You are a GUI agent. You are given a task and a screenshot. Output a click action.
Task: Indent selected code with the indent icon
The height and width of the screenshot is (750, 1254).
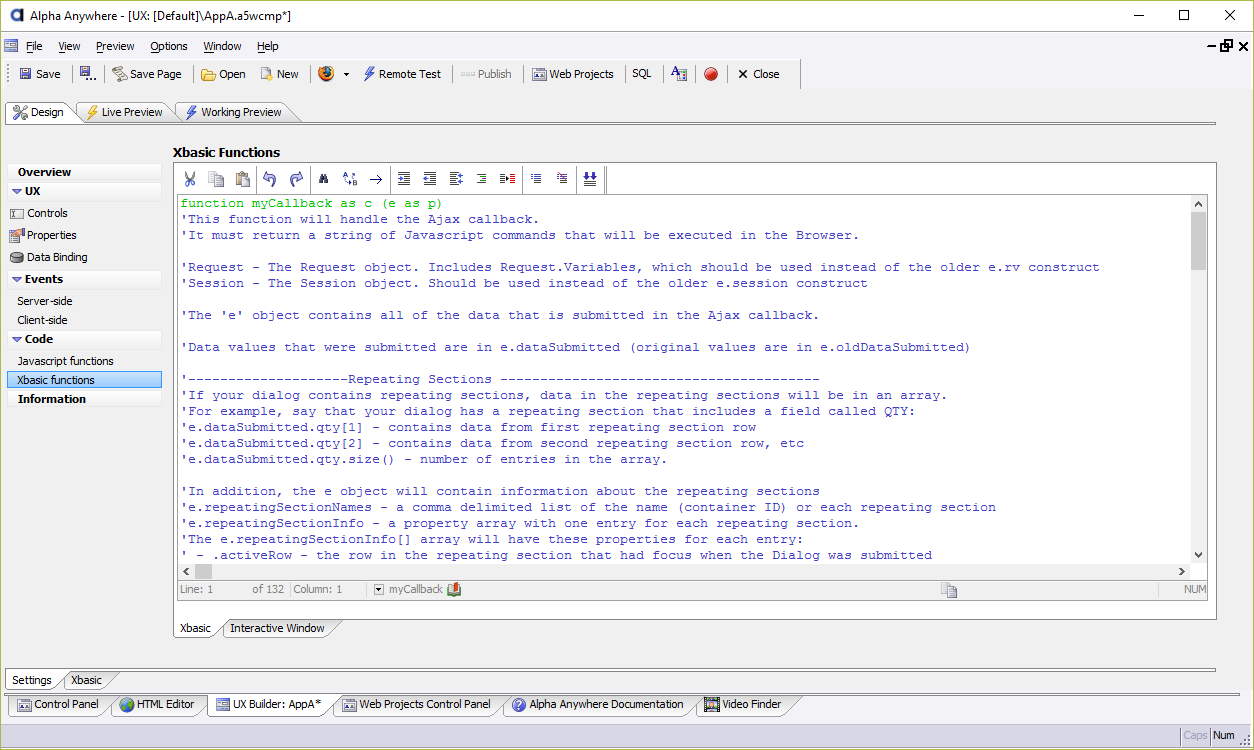(x=404, y=179)
